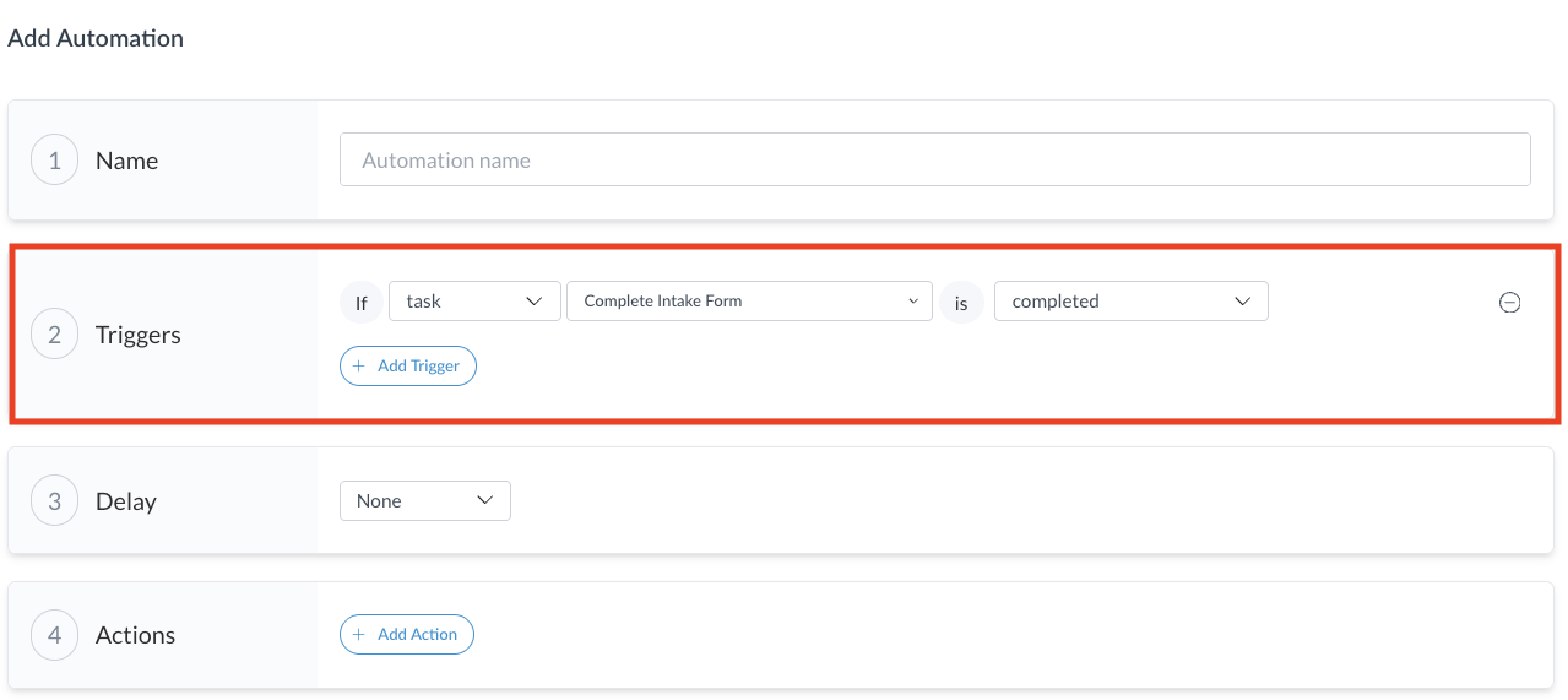Open the Delay "None" dropdown
1568x700 pixels.
coord(425,501)
